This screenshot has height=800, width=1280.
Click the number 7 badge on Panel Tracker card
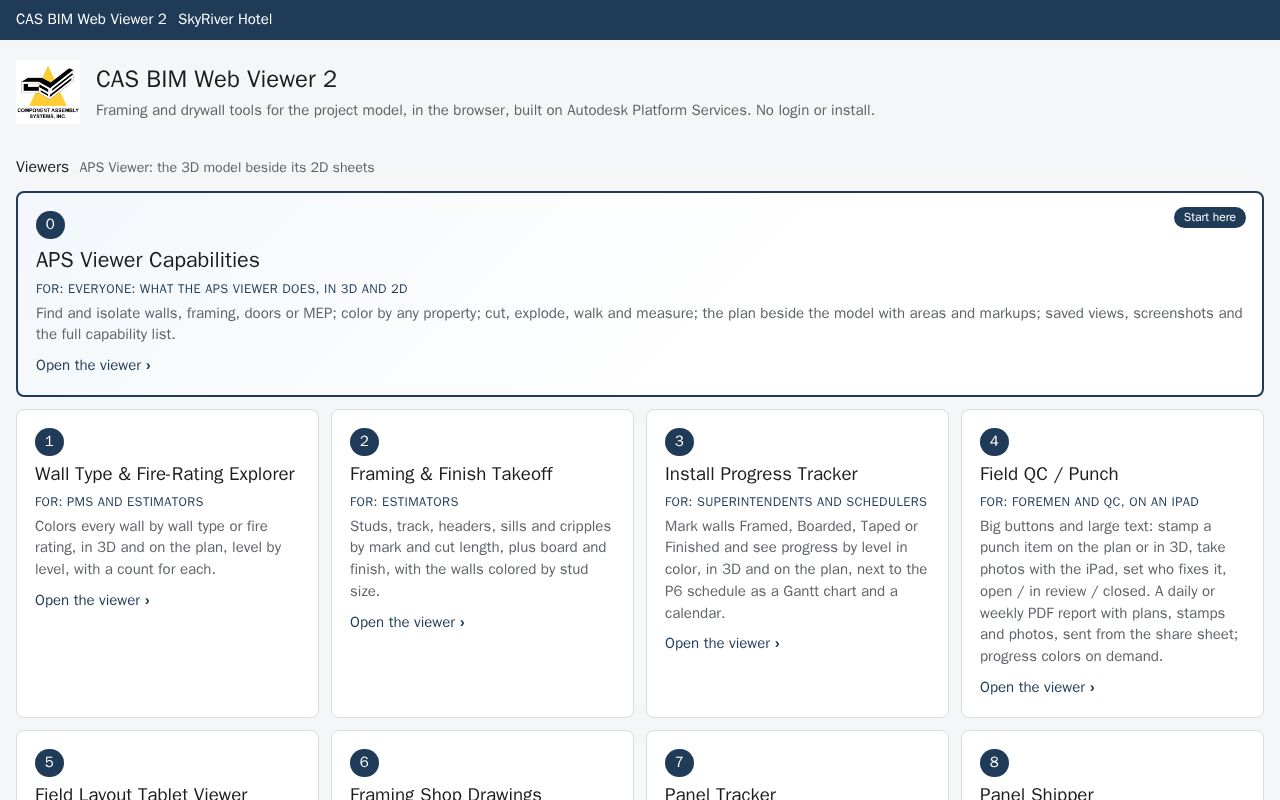click(679, 763)
